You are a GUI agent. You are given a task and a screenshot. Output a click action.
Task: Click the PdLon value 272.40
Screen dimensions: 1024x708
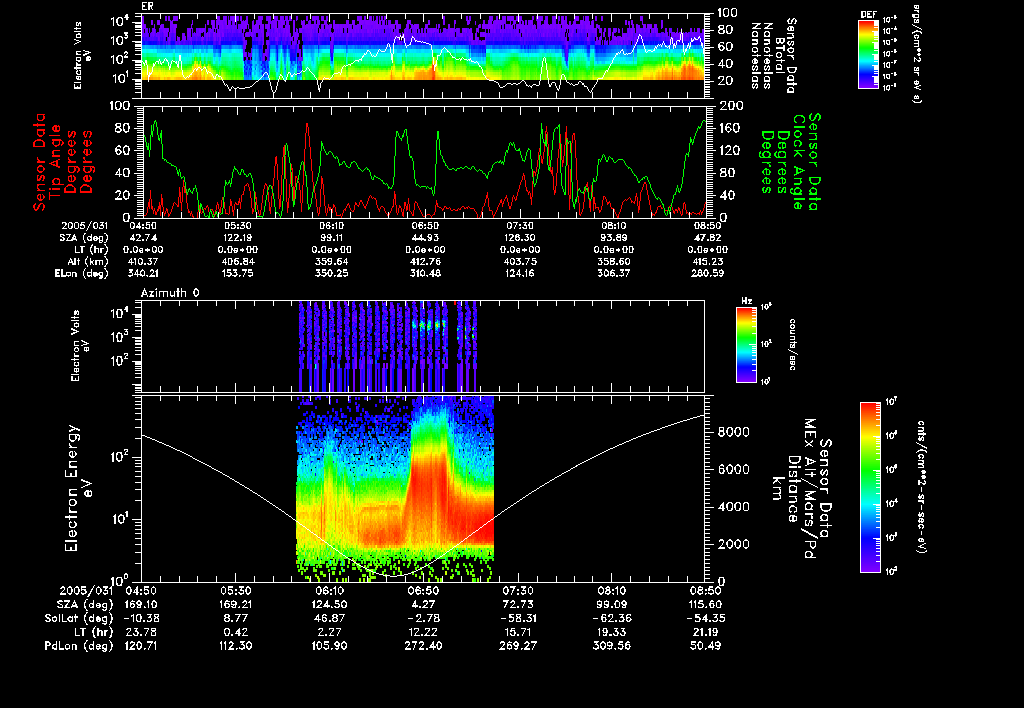(x=423, y=646)
